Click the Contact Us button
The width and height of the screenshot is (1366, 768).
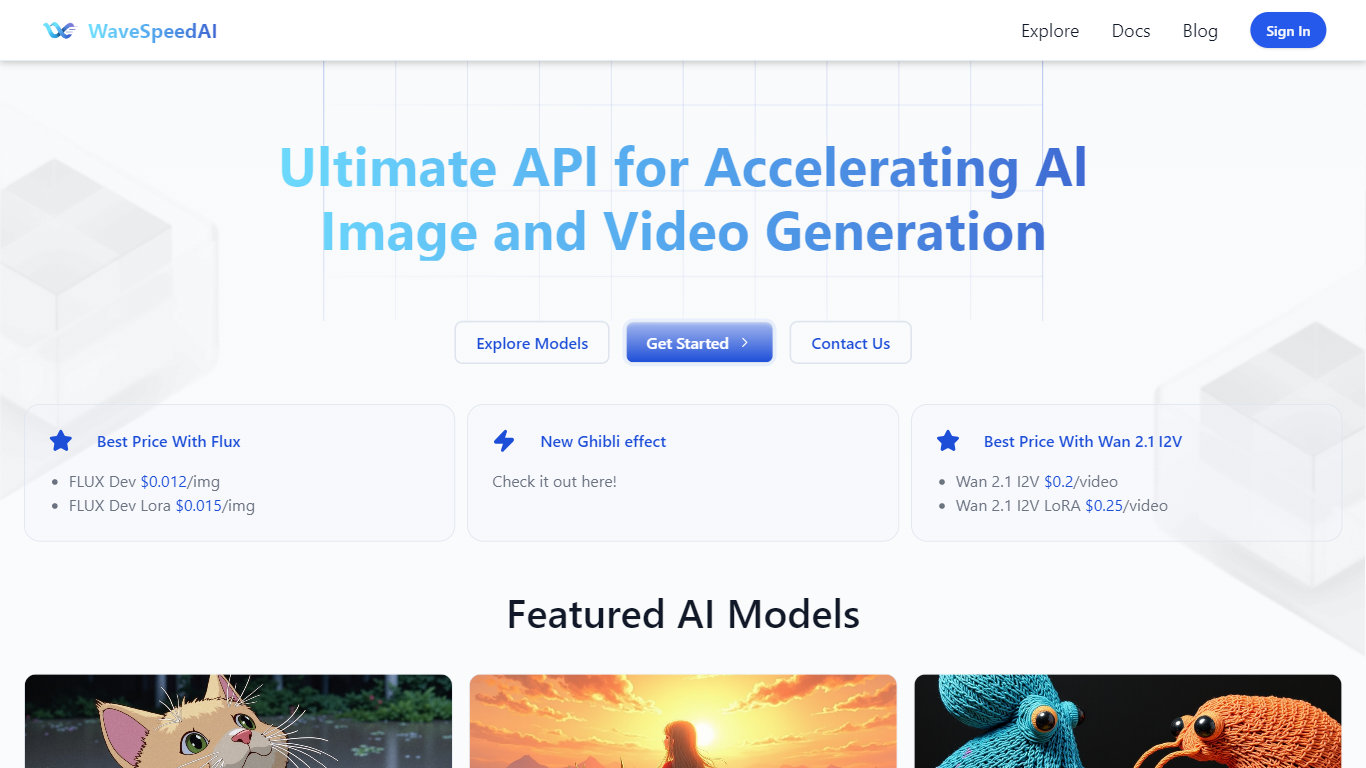[851, 343]
